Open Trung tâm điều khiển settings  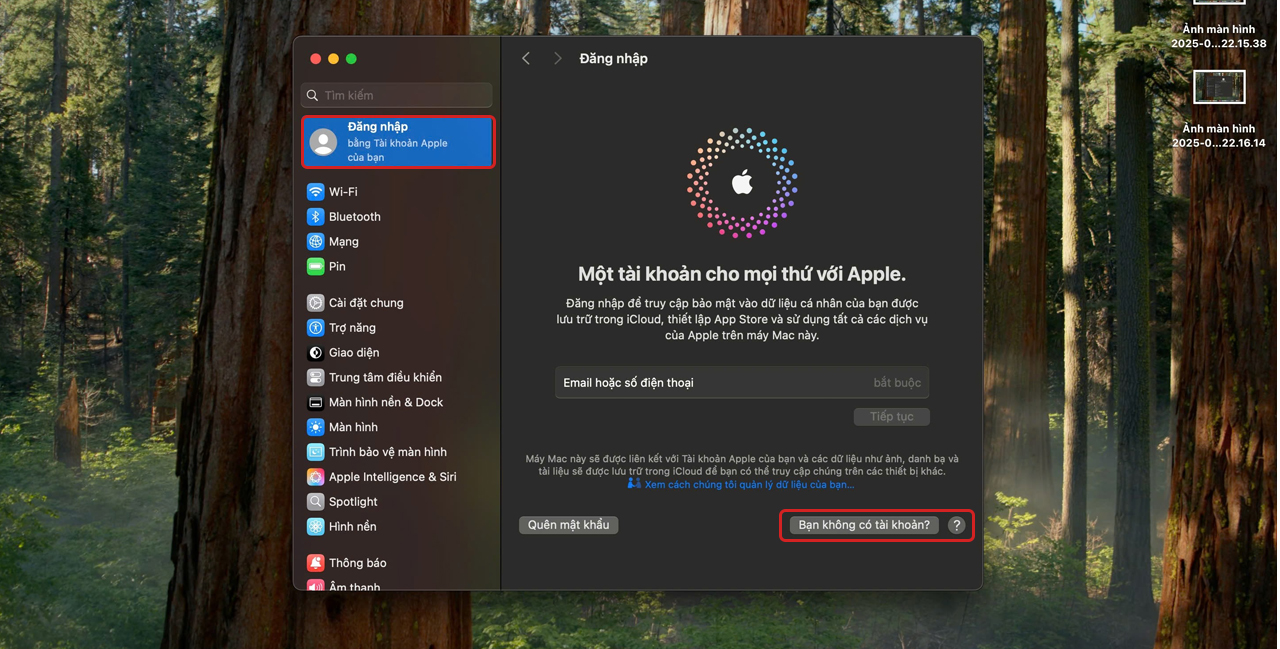315,377
